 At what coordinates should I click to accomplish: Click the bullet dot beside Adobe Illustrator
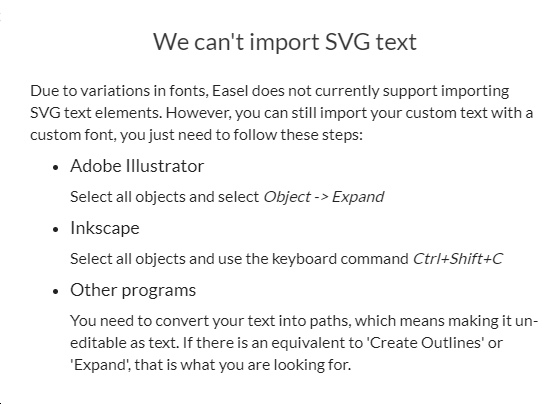pyautogui.click(x=56, y=168)
